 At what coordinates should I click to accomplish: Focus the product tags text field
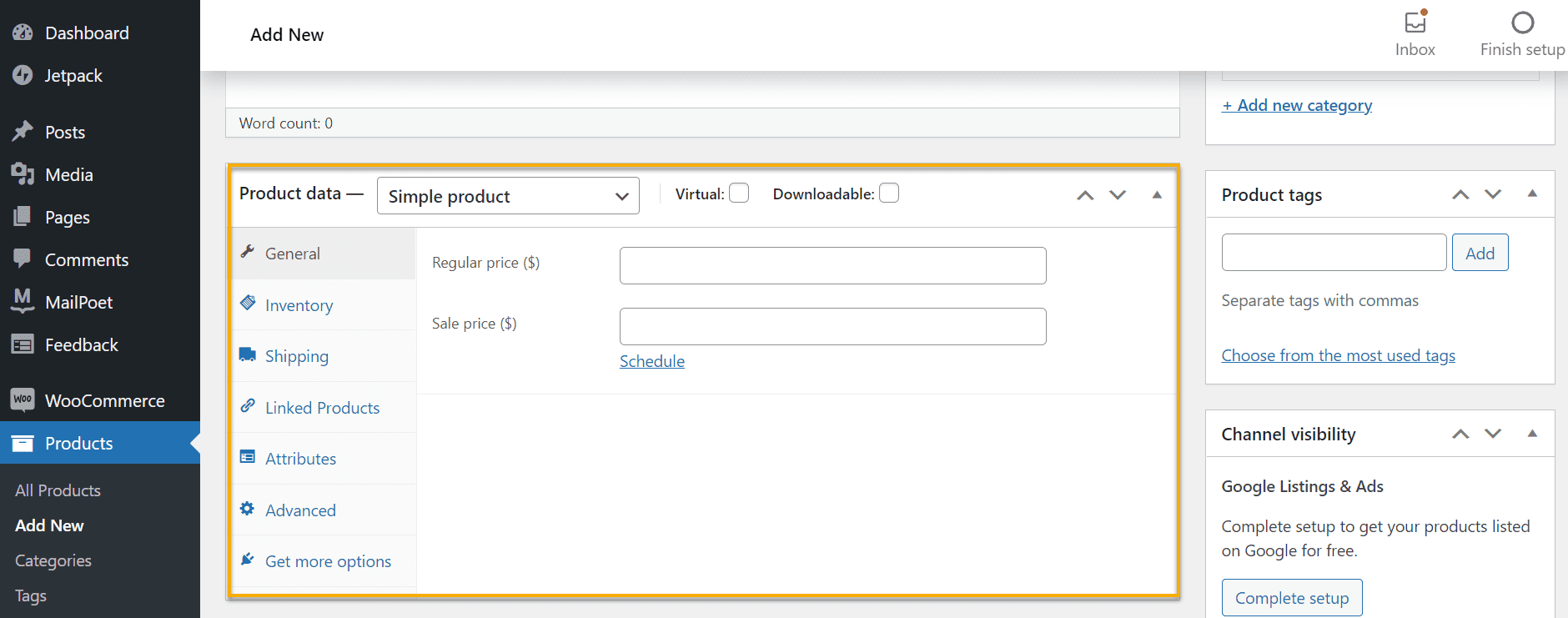point(1334,253)
